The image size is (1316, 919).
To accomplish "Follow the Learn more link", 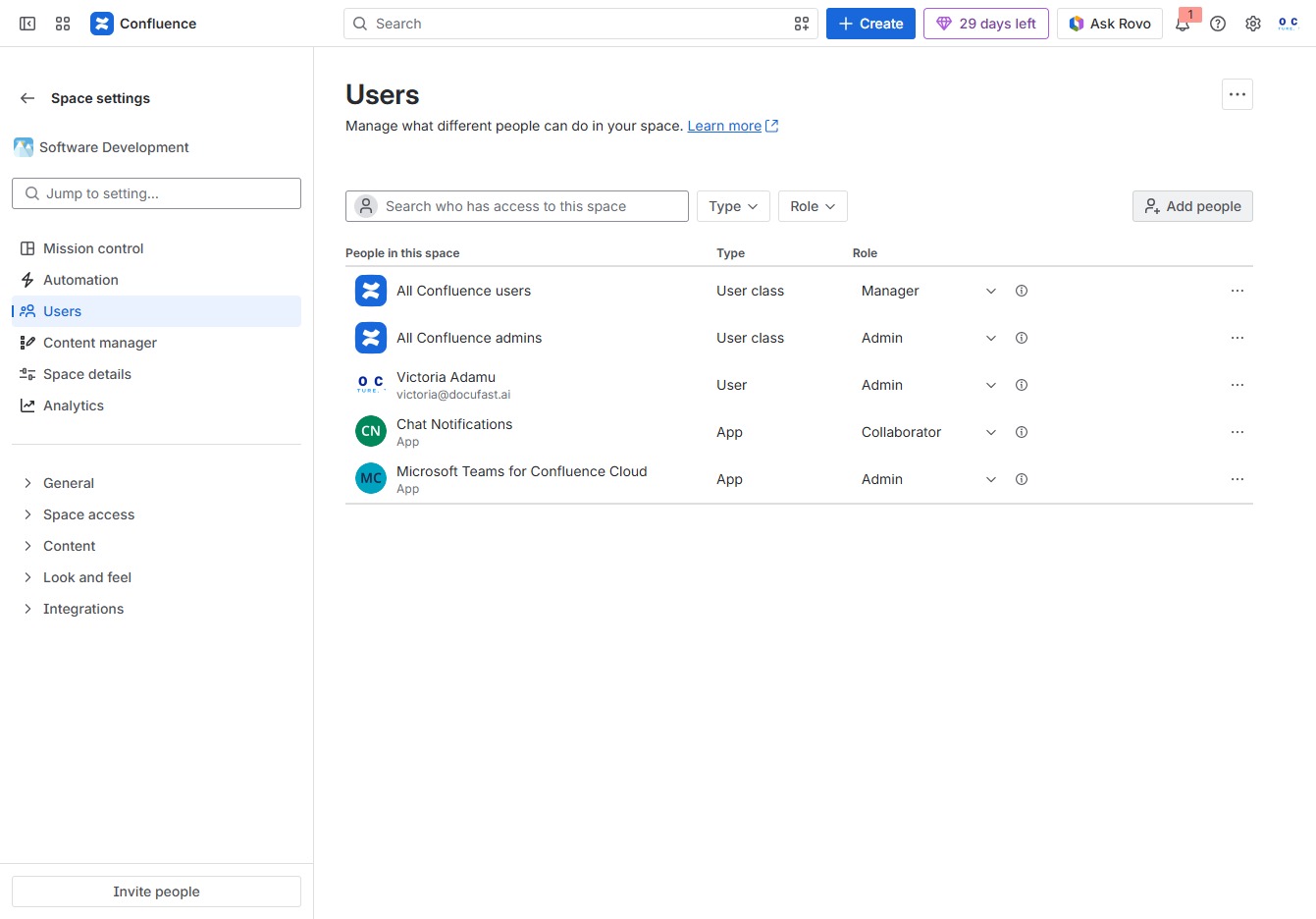I will (x=733, y=126).
